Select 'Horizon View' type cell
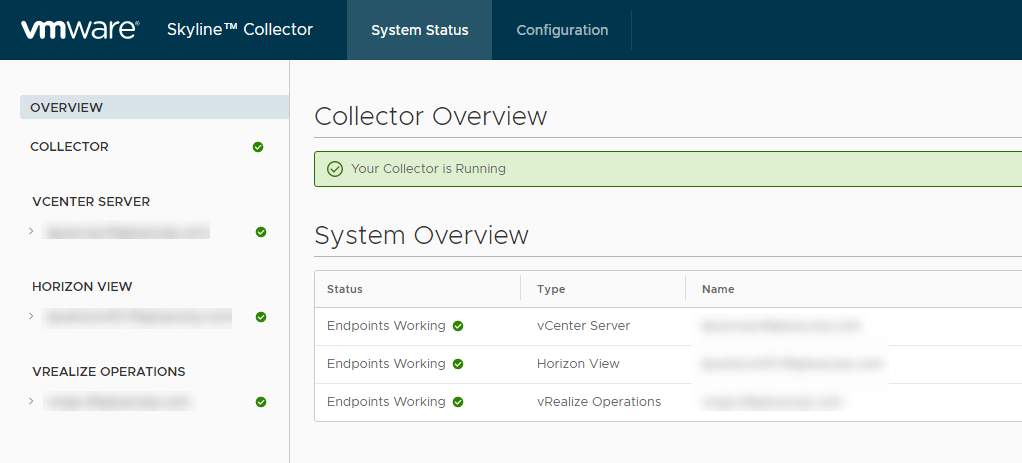This screenshot has height=463, width=1022. 578,363
